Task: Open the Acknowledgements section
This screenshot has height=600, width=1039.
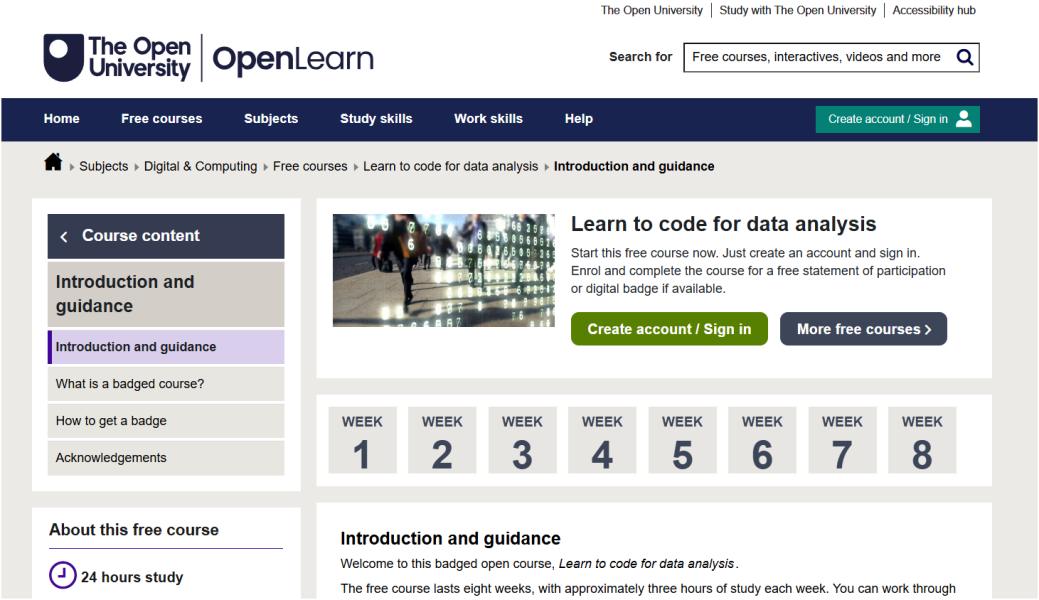Action: [x=166, y=458]
